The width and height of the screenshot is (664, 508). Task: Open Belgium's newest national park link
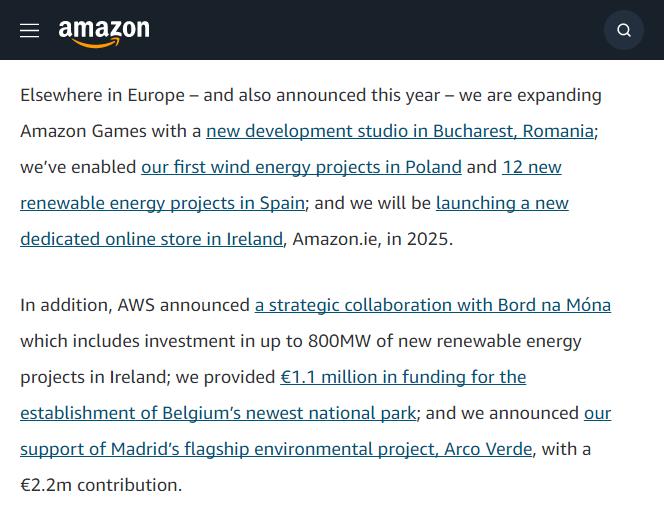point(218,413)
